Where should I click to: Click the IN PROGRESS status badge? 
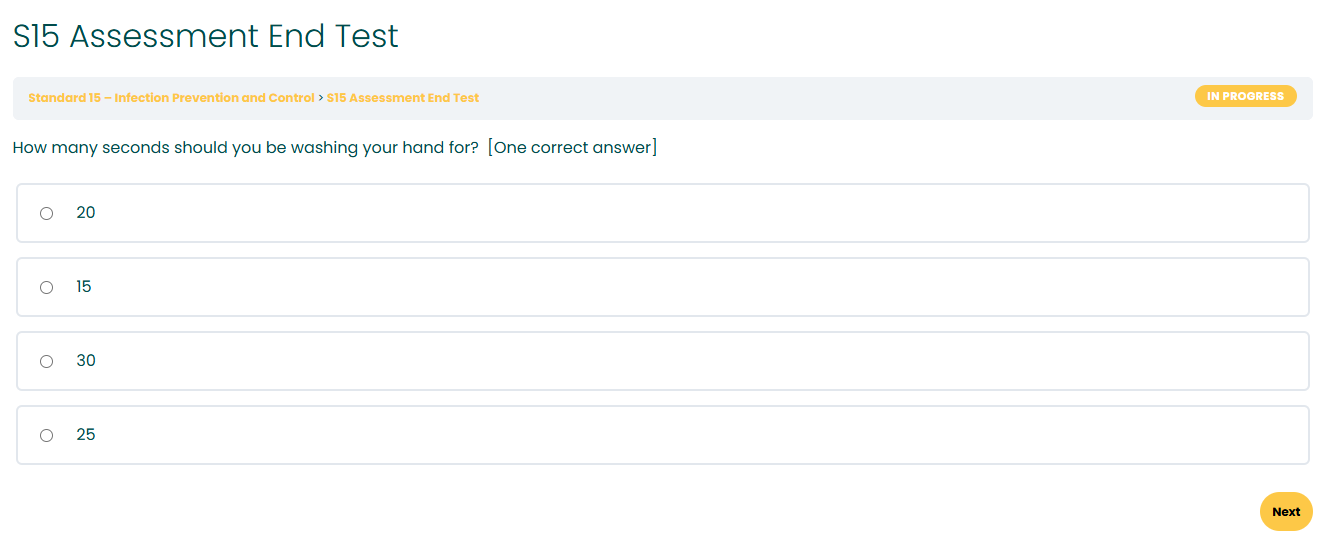[1245, 96]
